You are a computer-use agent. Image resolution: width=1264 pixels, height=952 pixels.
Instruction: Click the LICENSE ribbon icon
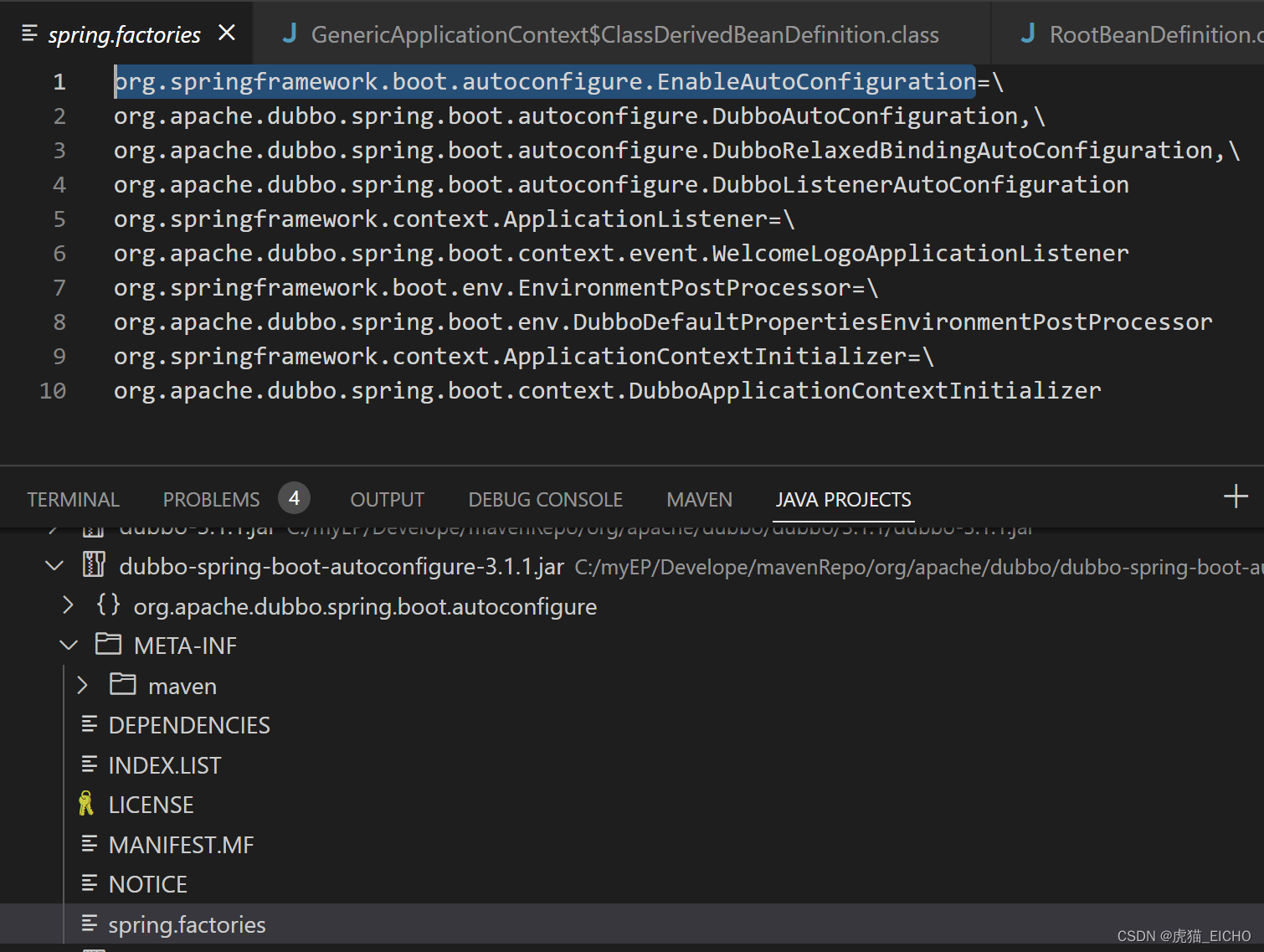pyautogui.click(x=85, y=804)
